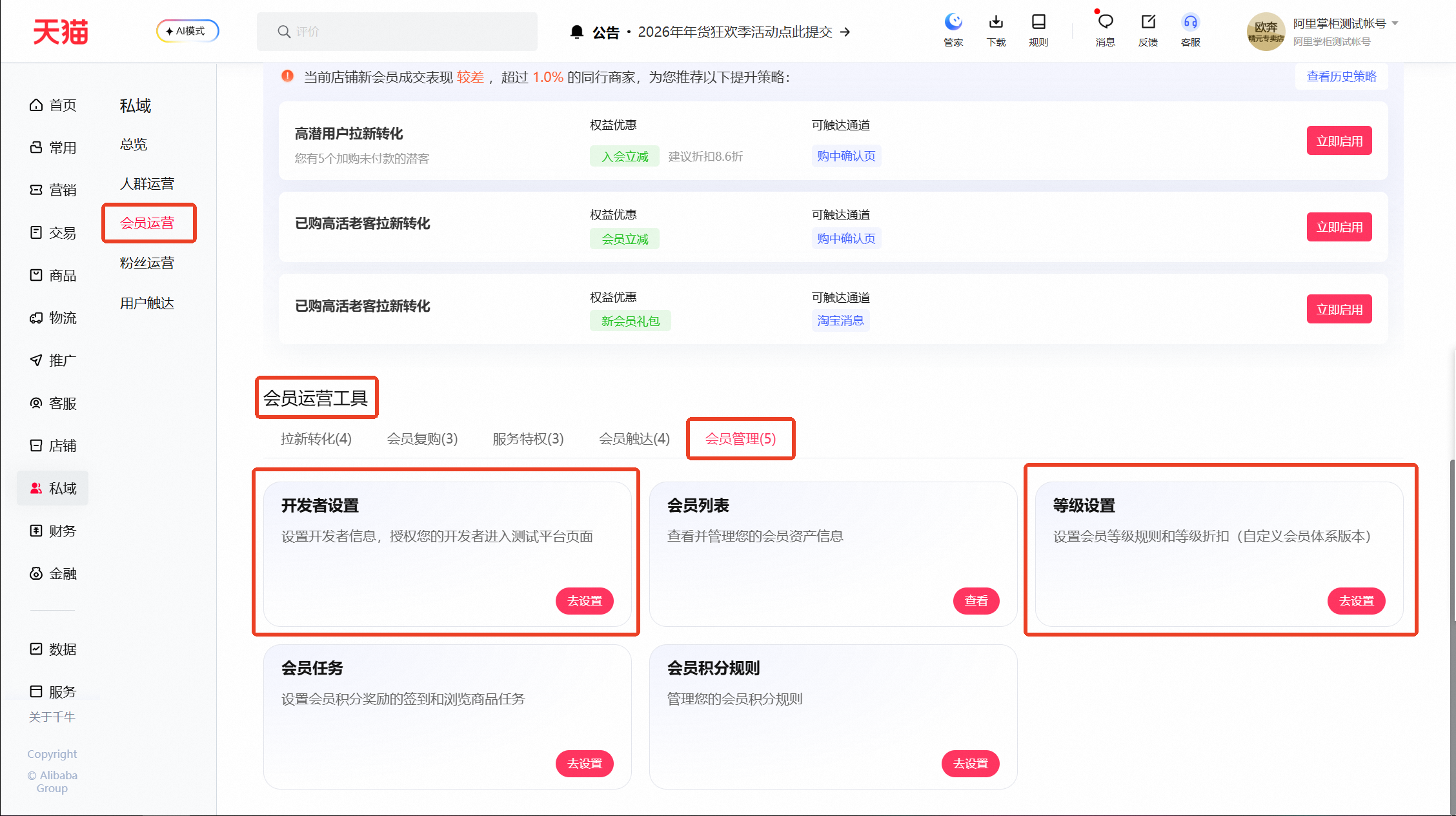
Task: Open the 下载 download icon
Action: (x=996, y=23)
